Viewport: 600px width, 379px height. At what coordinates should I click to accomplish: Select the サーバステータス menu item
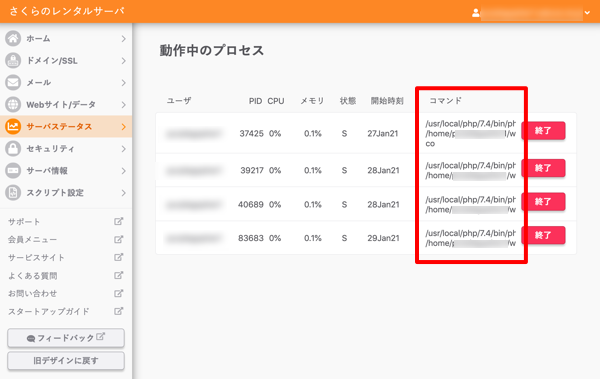tap(66, 127)
